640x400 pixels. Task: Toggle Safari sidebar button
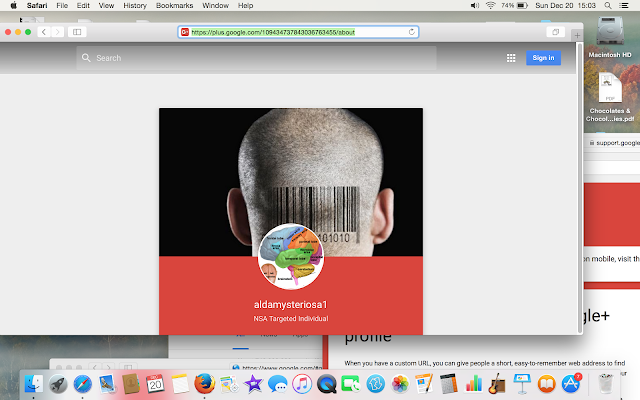77,32
